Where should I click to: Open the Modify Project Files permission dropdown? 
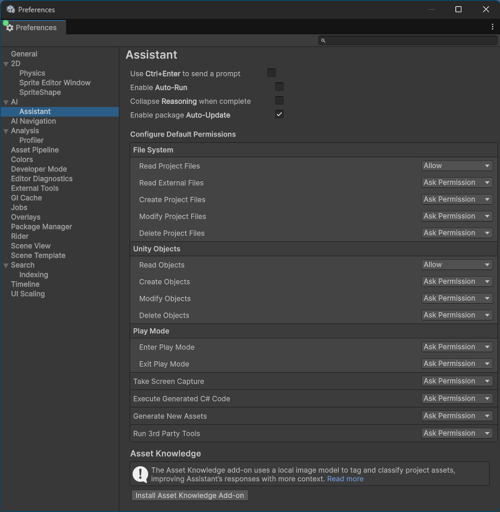pos(457,216)
